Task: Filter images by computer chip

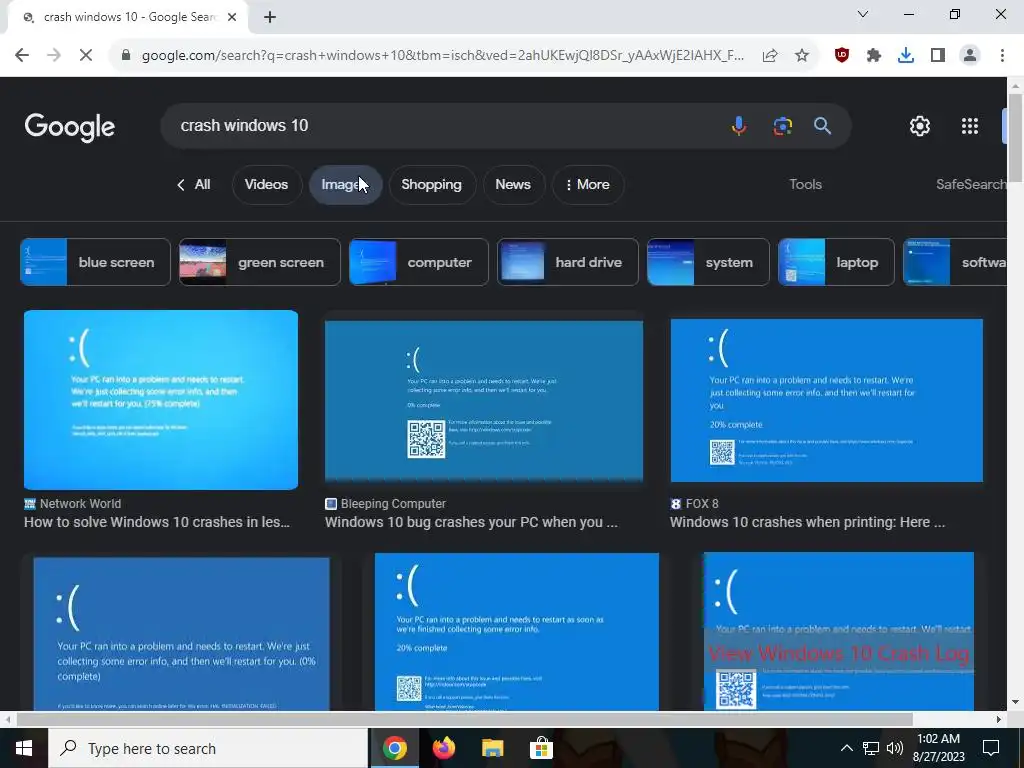Action: point(419,263)
